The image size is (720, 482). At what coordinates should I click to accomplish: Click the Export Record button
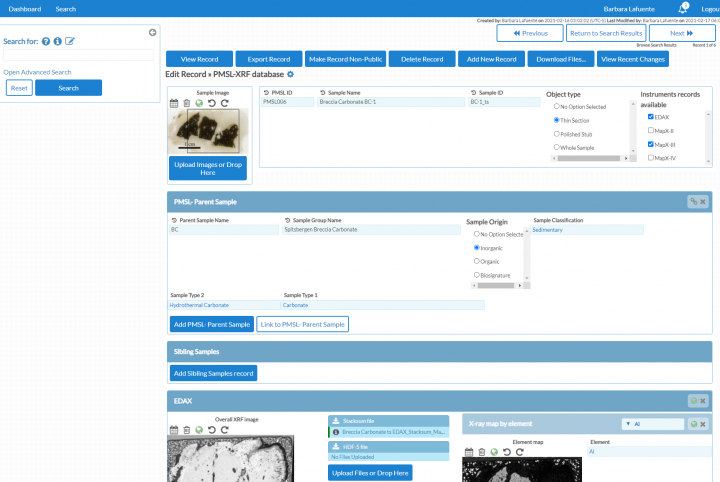(269, 59)
